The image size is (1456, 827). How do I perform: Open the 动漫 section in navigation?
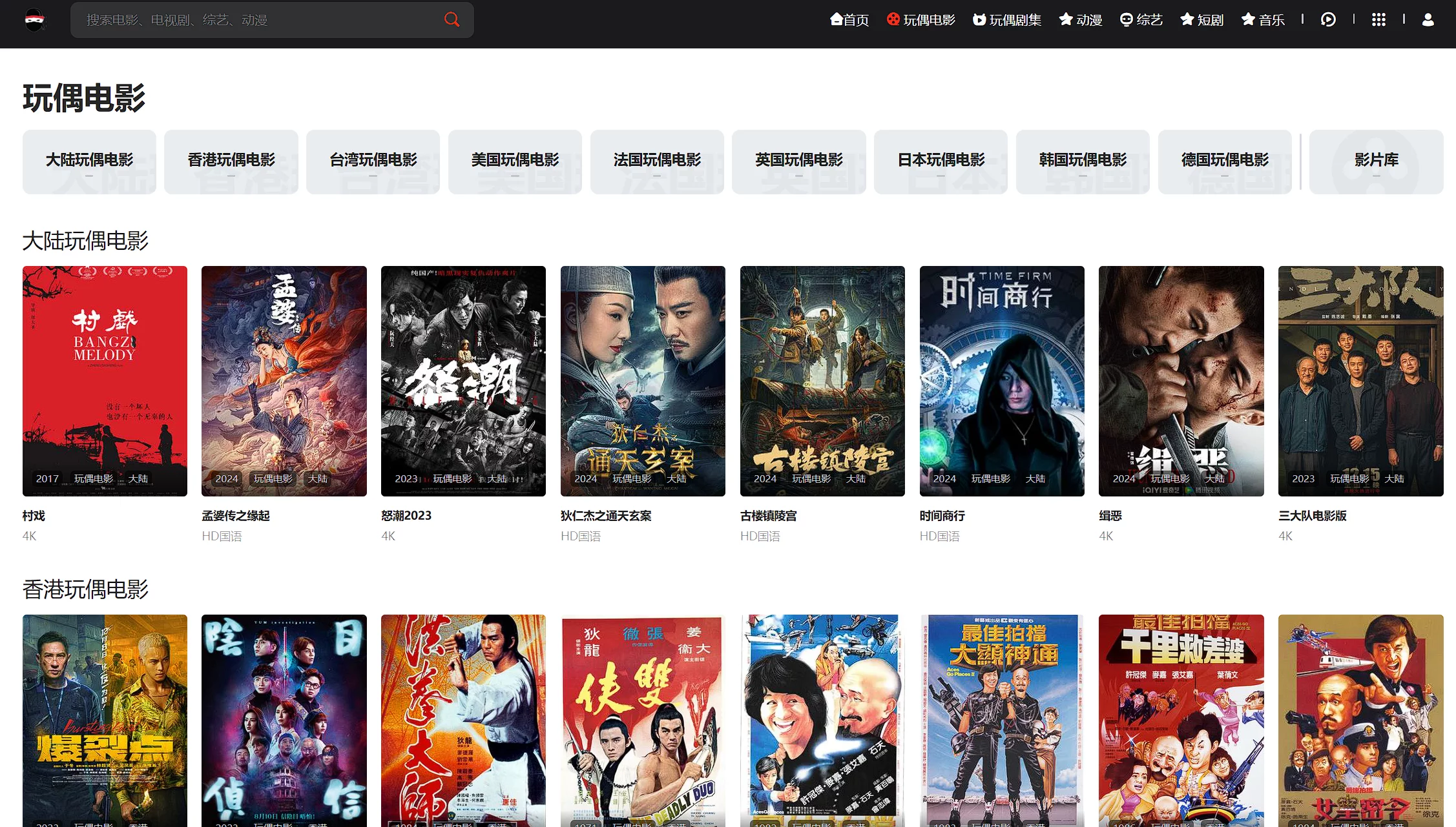point(1081,20)
